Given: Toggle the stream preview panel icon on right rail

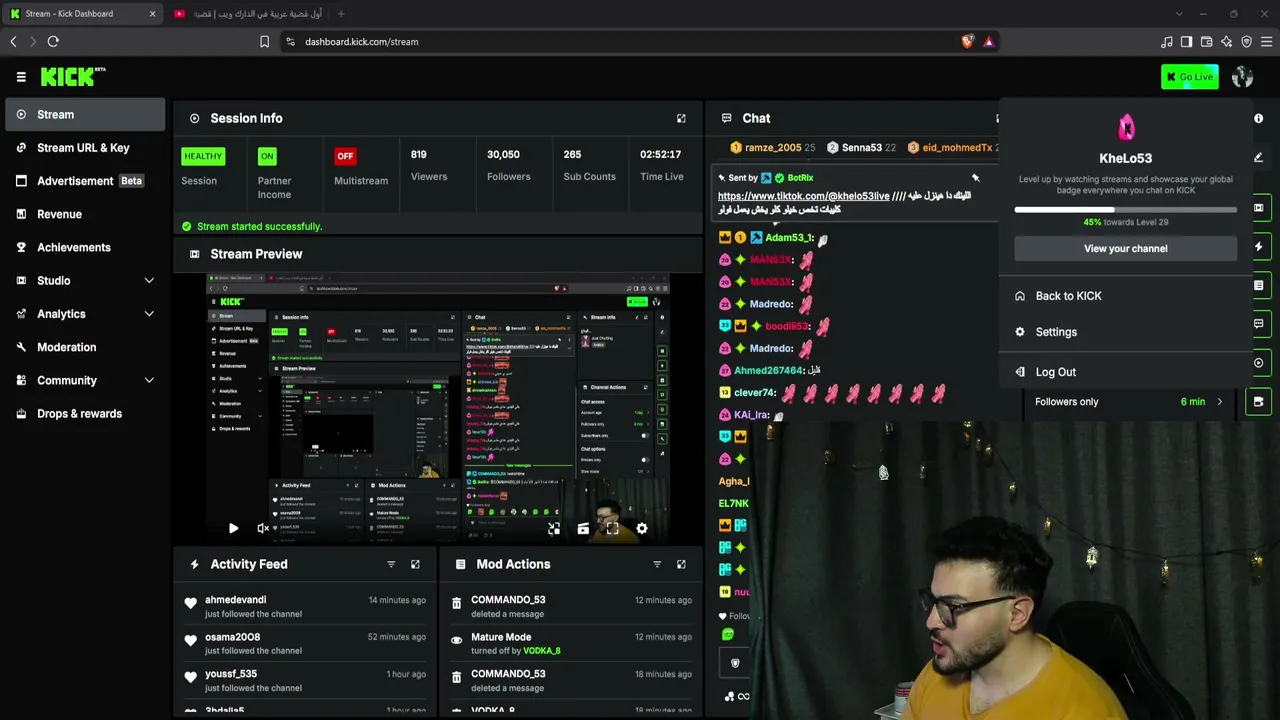Looking at the screenshot, I should [1258, 208].
